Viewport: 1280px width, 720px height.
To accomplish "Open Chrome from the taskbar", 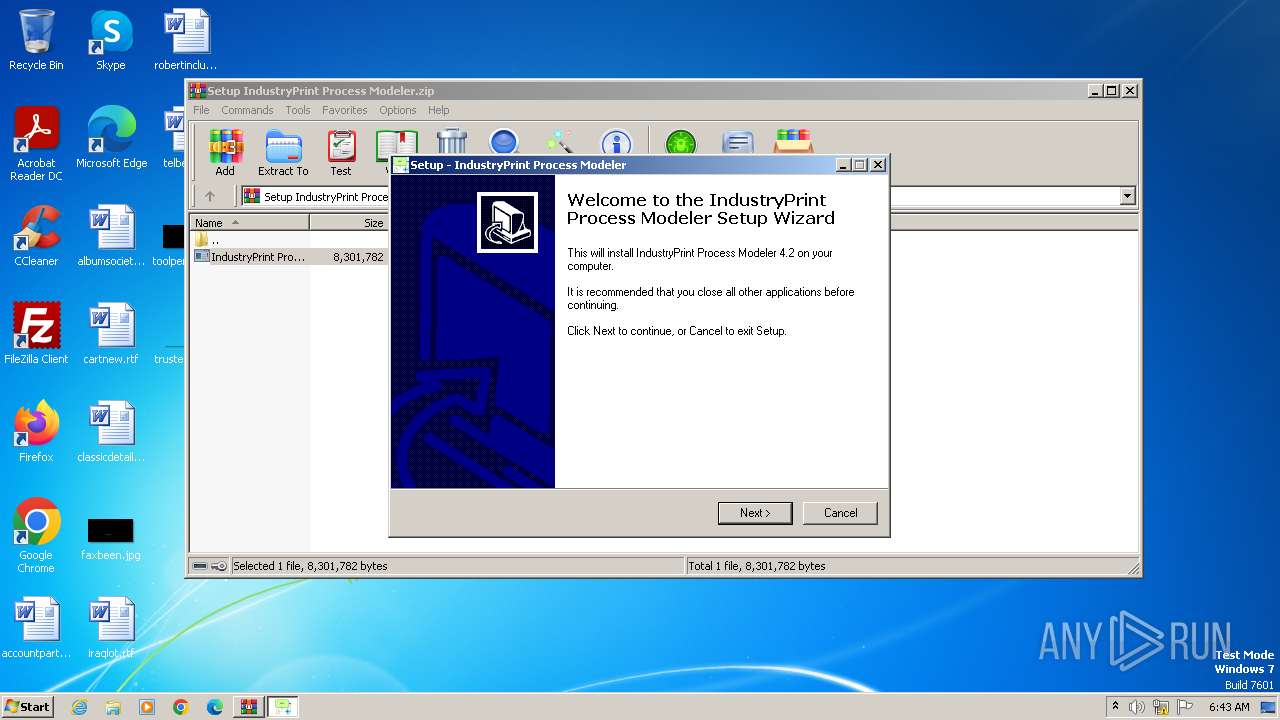I will click(x=181, y=707).
